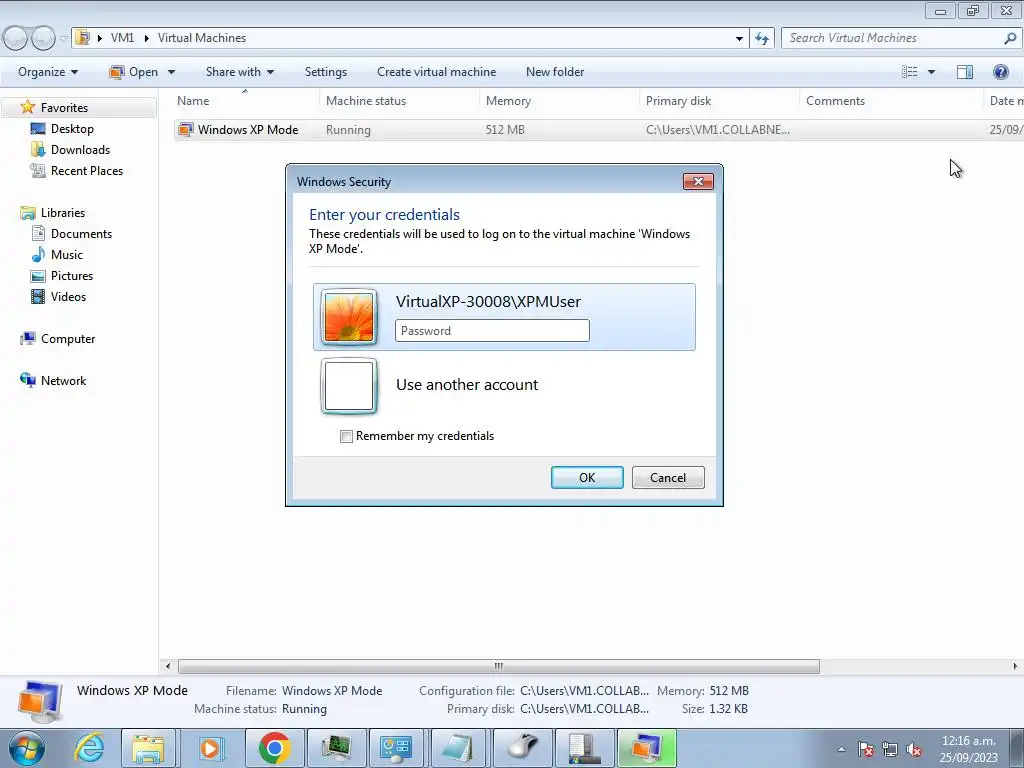Select Computer in navigation pane
1024x768 pixels.
(x=68, y=339)
